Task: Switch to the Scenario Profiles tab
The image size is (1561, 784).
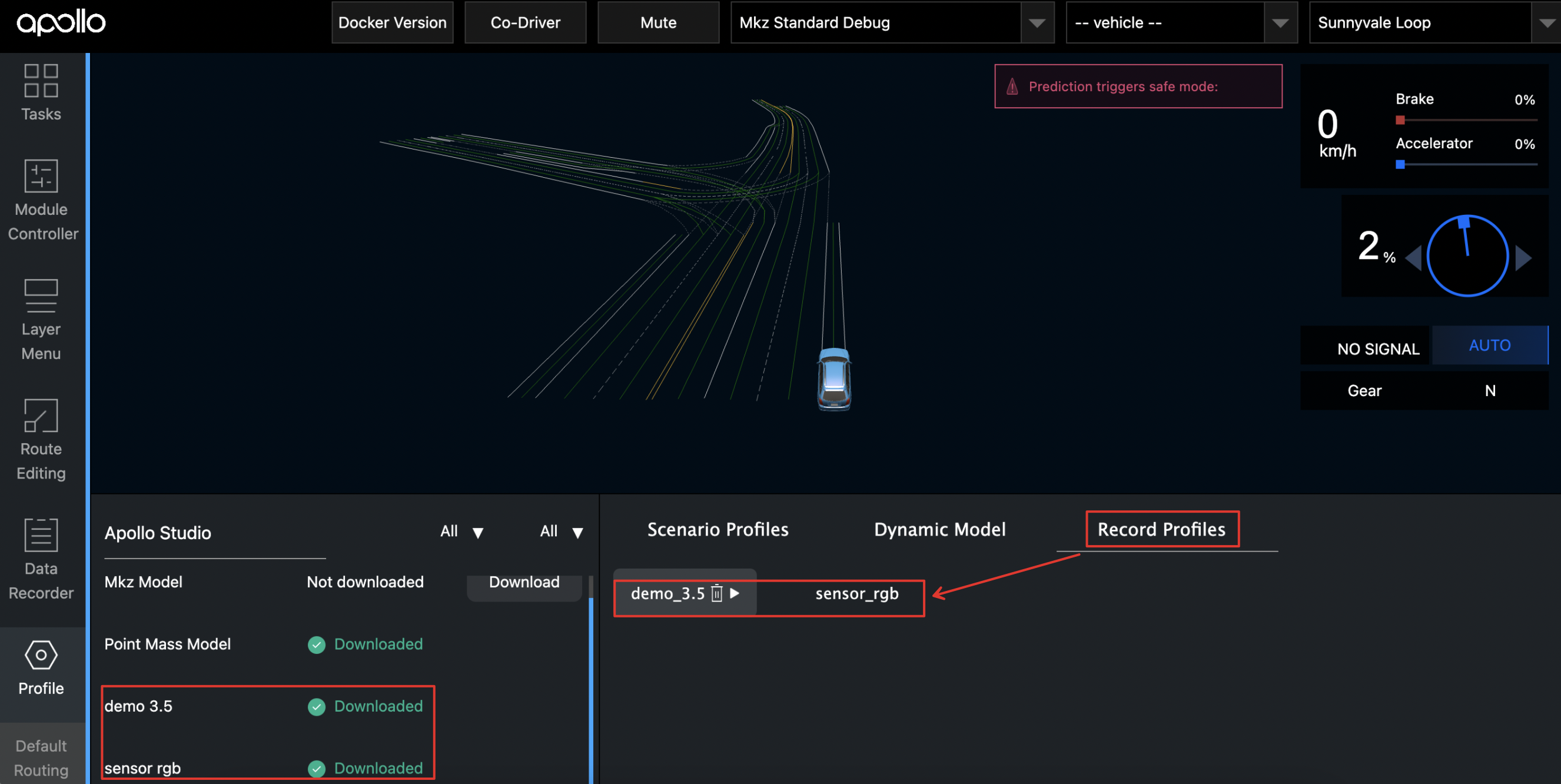Action: 718,530
